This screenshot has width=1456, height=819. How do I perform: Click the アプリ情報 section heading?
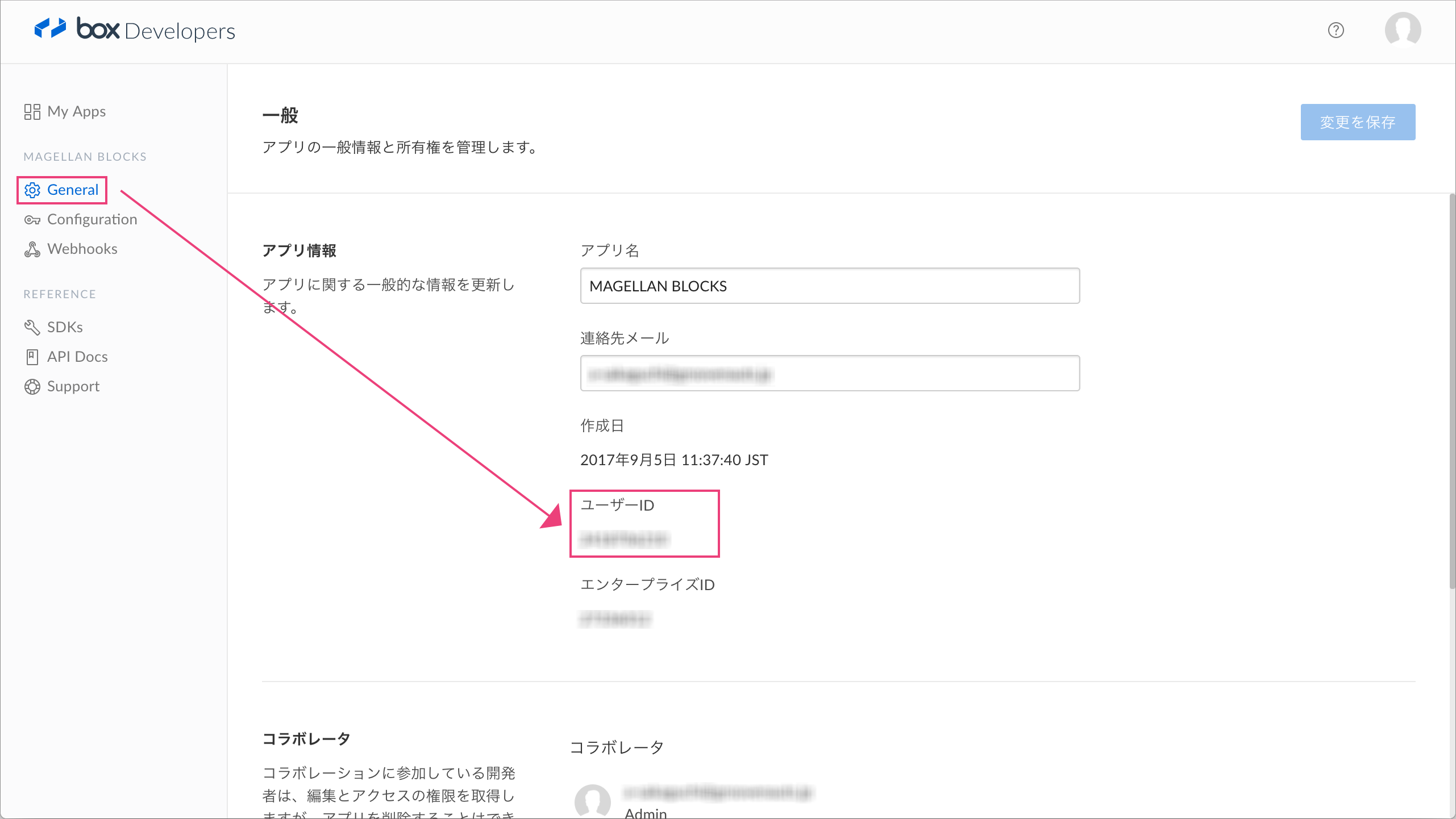click(x=299, y=250)
